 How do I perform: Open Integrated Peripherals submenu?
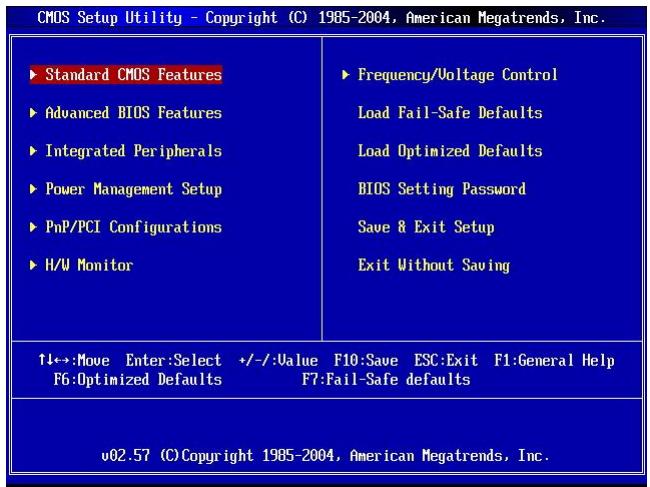coord(133,151)
